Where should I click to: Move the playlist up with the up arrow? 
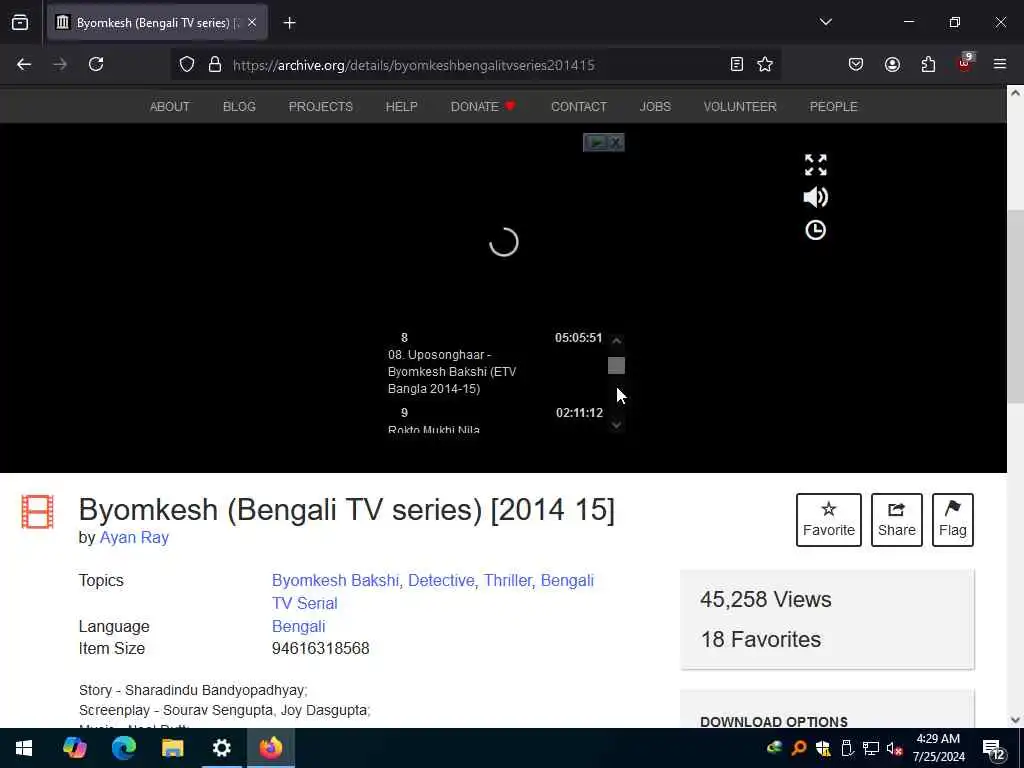[x=616, y=340]
